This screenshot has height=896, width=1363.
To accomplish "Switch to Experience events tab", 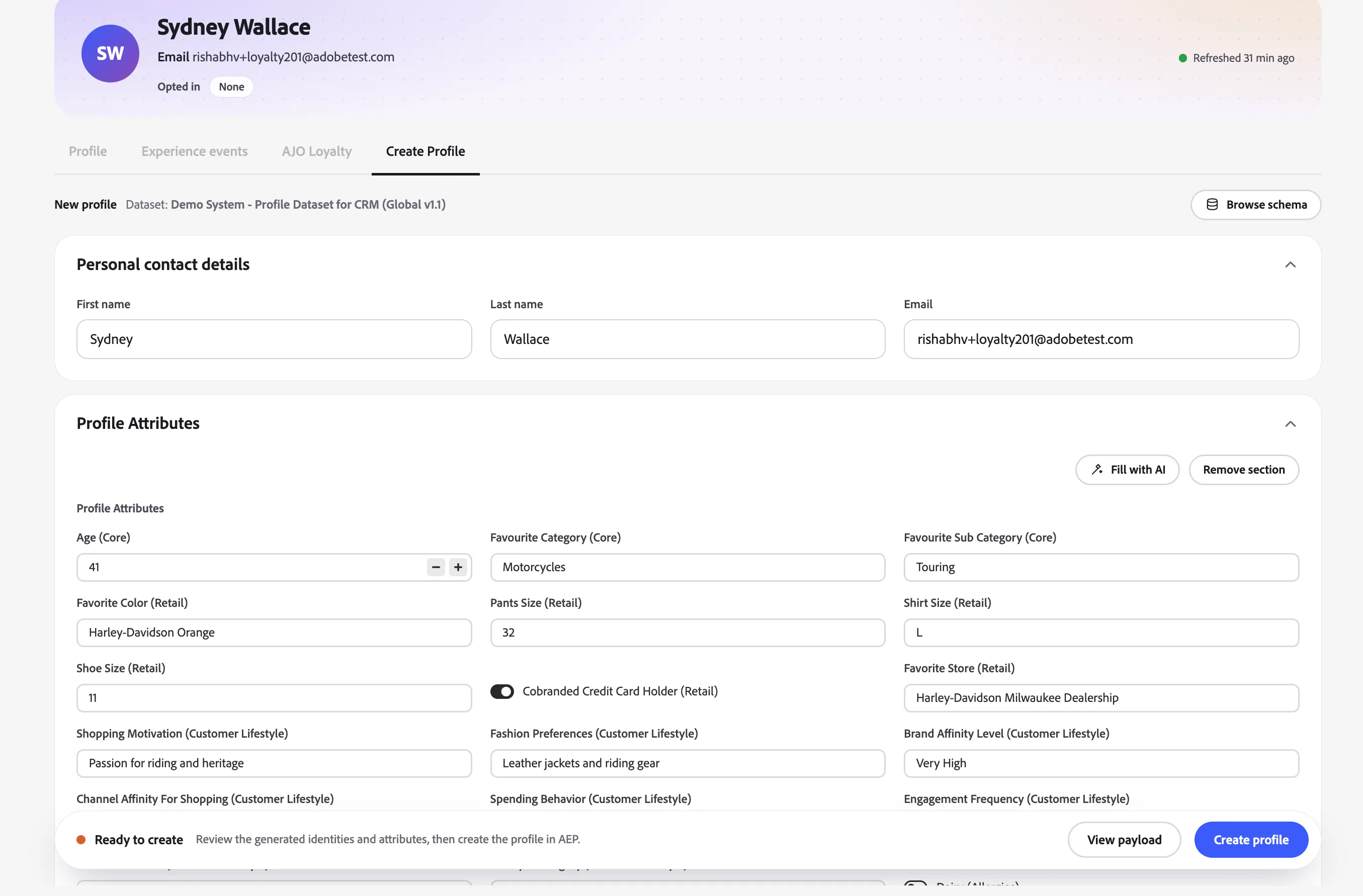I will tap(194, 151).
